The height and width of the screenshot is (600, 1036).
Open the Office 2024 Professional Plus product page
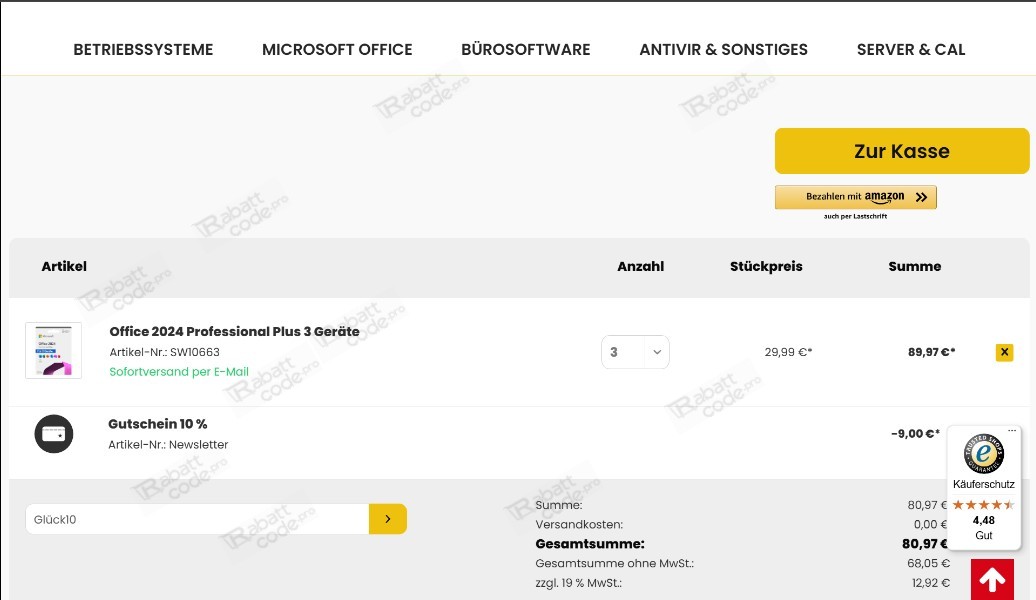click(x=234, y=331)
